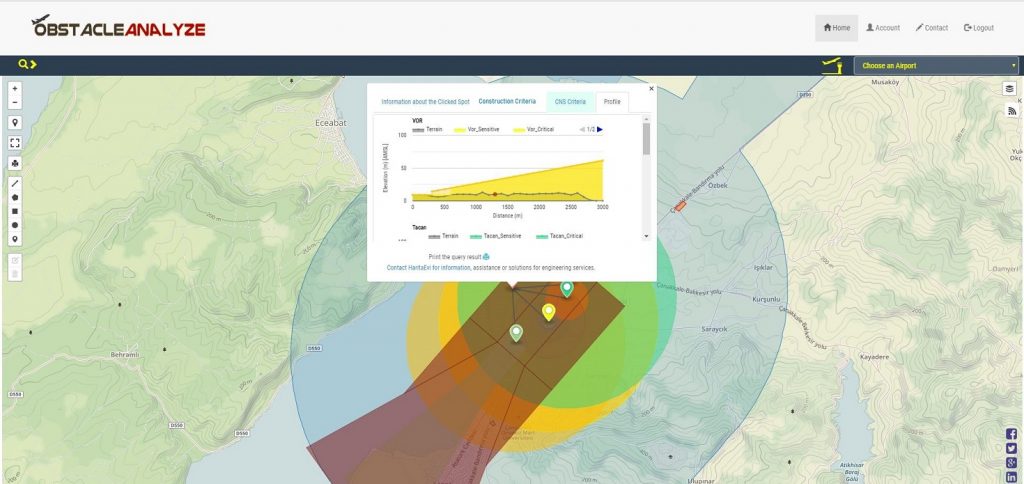Share on Facebook icon
This screenshot has height=484, width=1024.
[1011, 434]
